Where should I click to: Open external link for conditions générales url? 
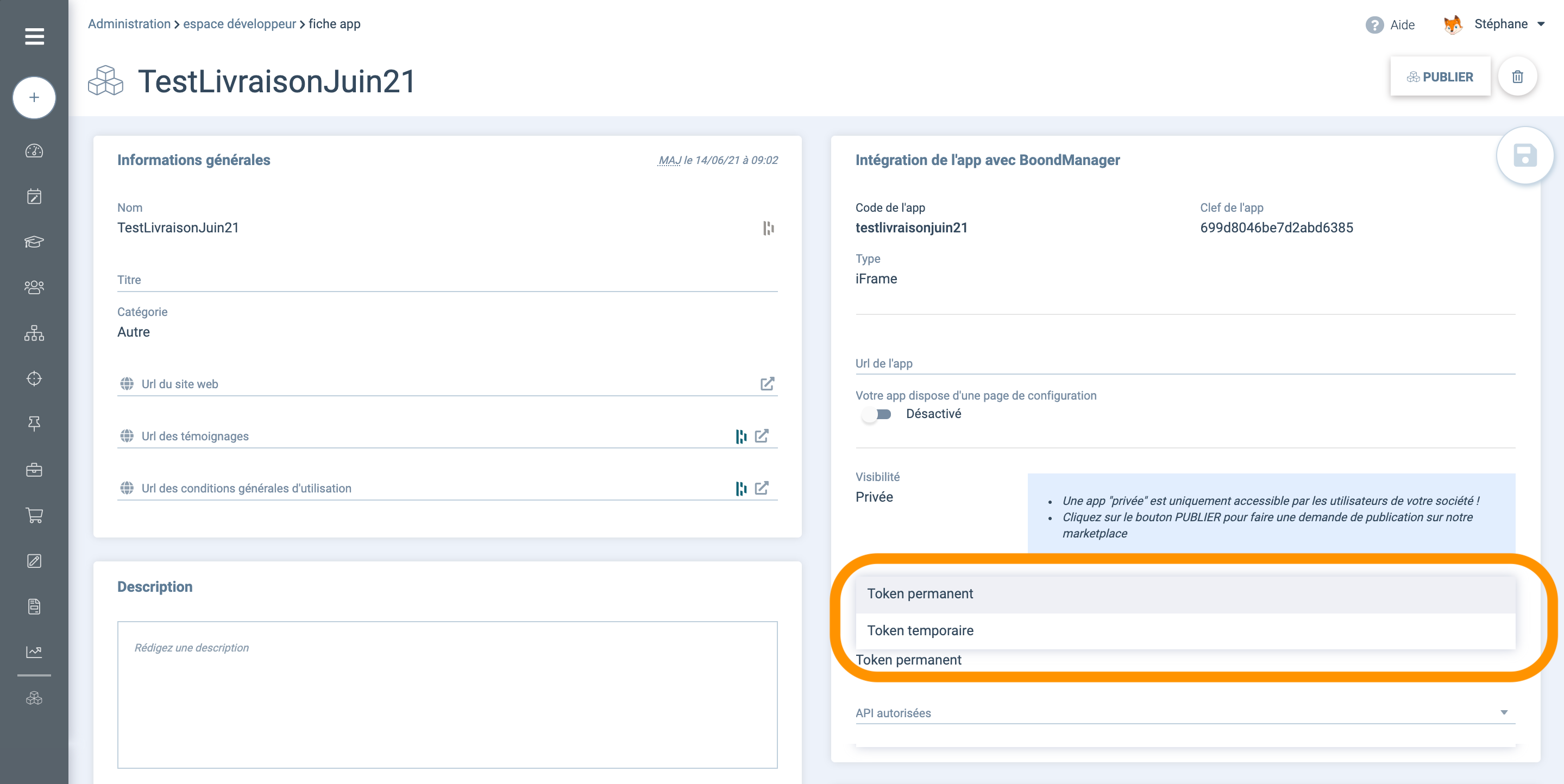tap(762, 488)
